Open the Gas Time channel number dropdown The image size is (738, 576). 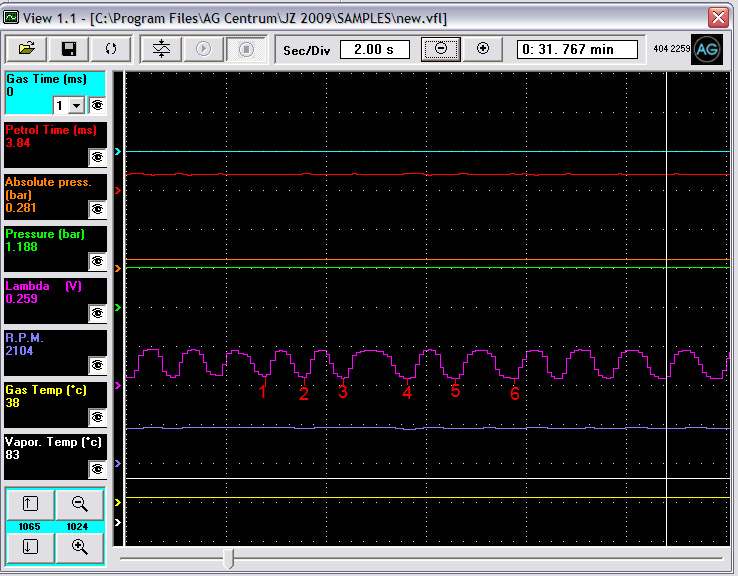[x=78, y=105]
